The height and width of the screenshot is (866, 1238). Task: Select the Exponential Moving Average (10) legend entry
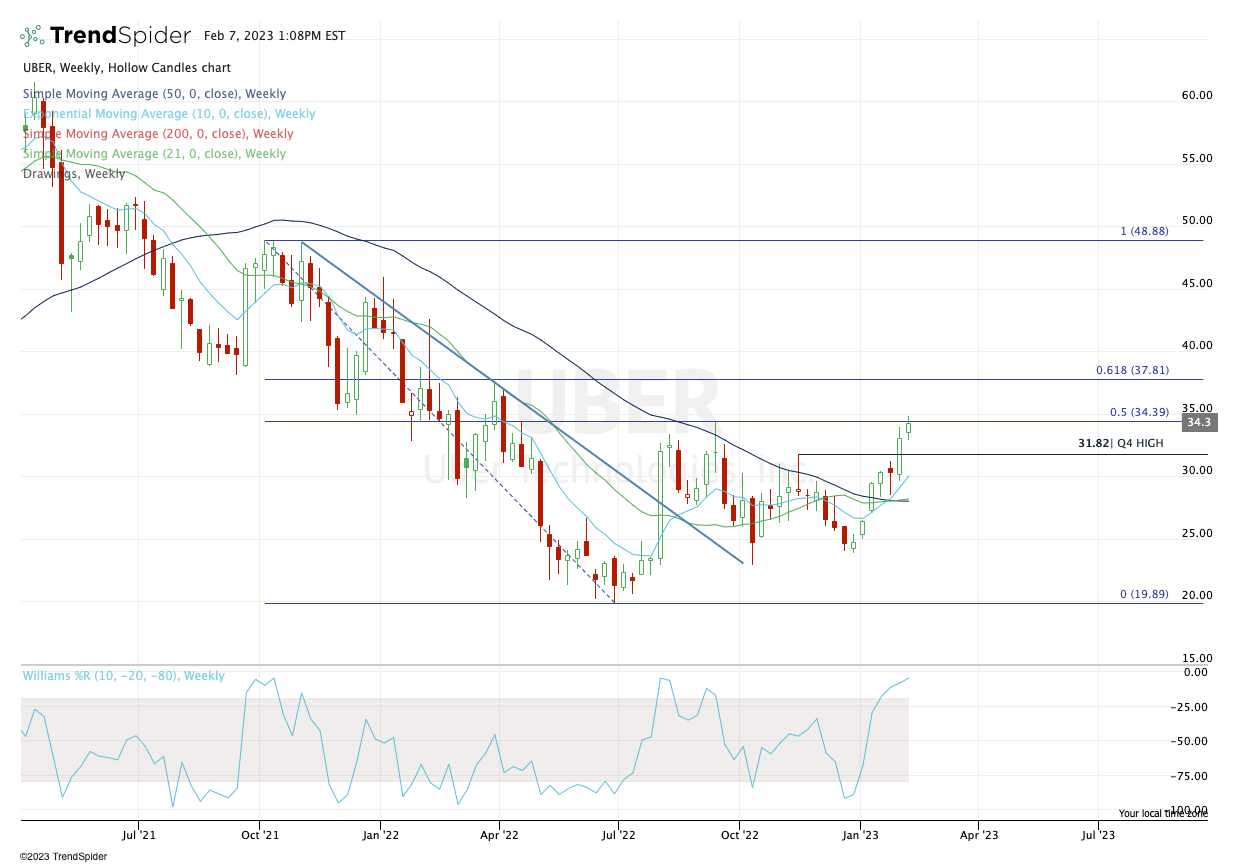click(169, 114)
